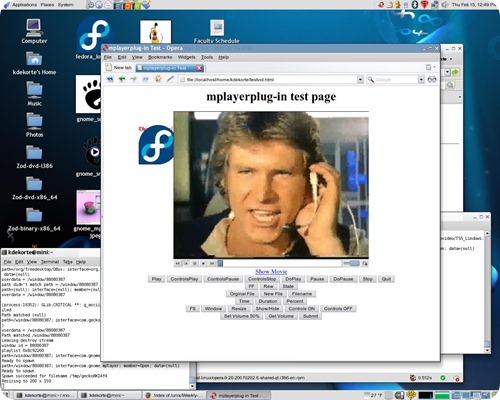This screenshot has height=400, width=500.
Task: Fast-forward using the player control bar
Action: (212, 263)
